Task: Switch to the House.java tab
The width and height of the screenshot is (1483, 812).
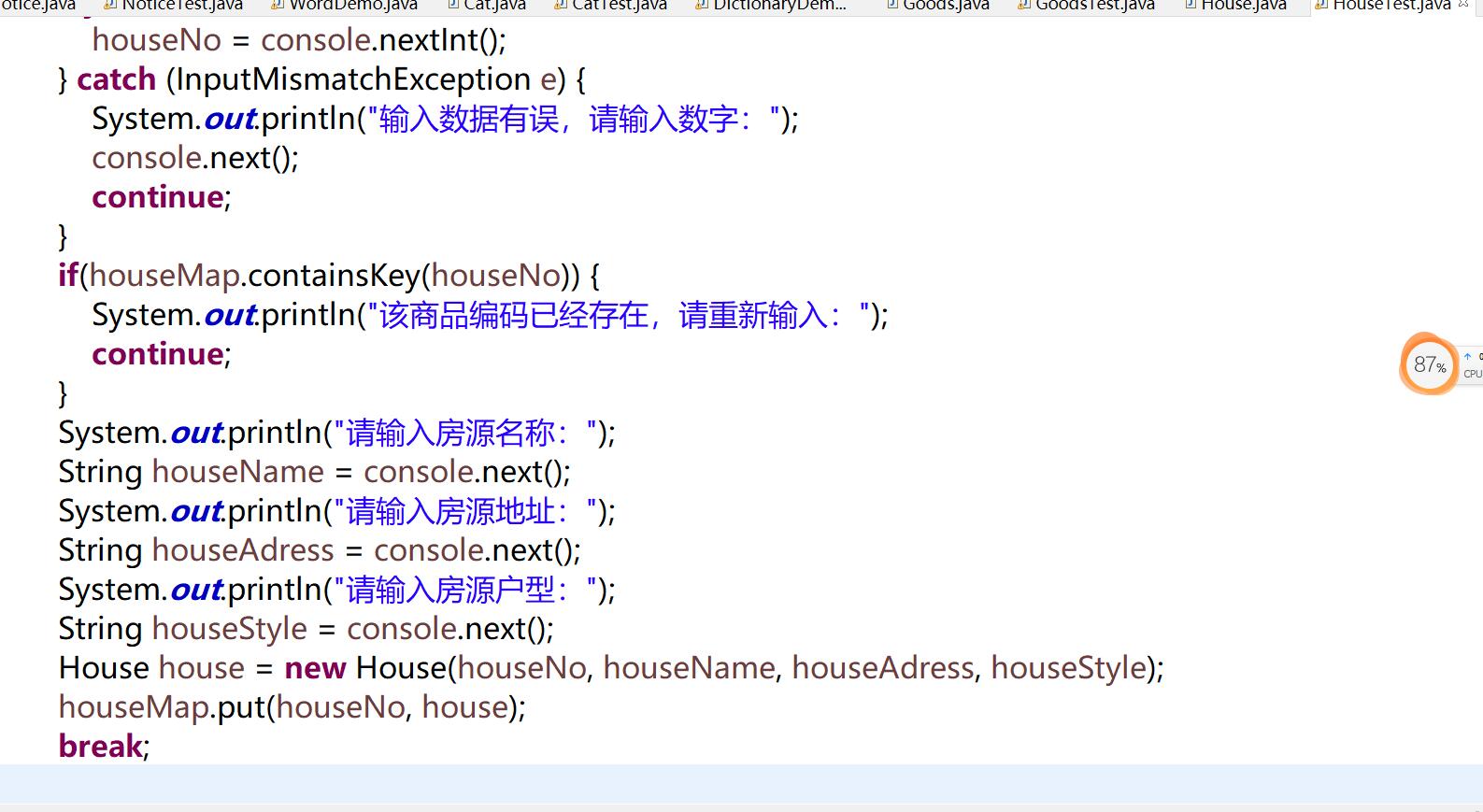Action: pos(1235,6)
